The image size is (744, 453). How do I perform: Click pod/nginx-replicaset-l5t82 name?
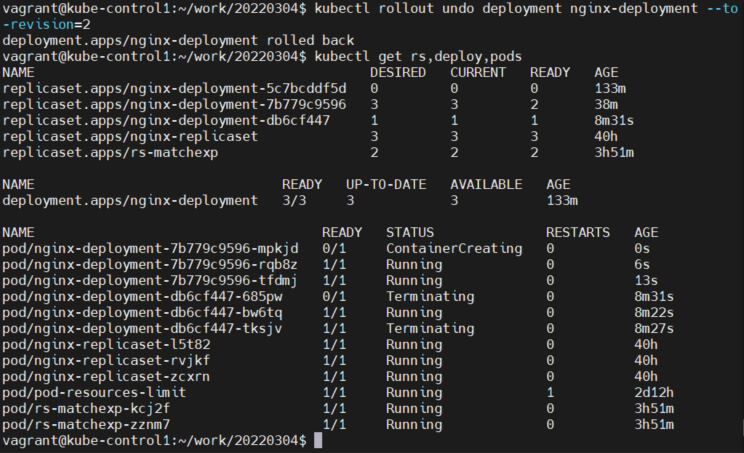click(x=106, y=344)
